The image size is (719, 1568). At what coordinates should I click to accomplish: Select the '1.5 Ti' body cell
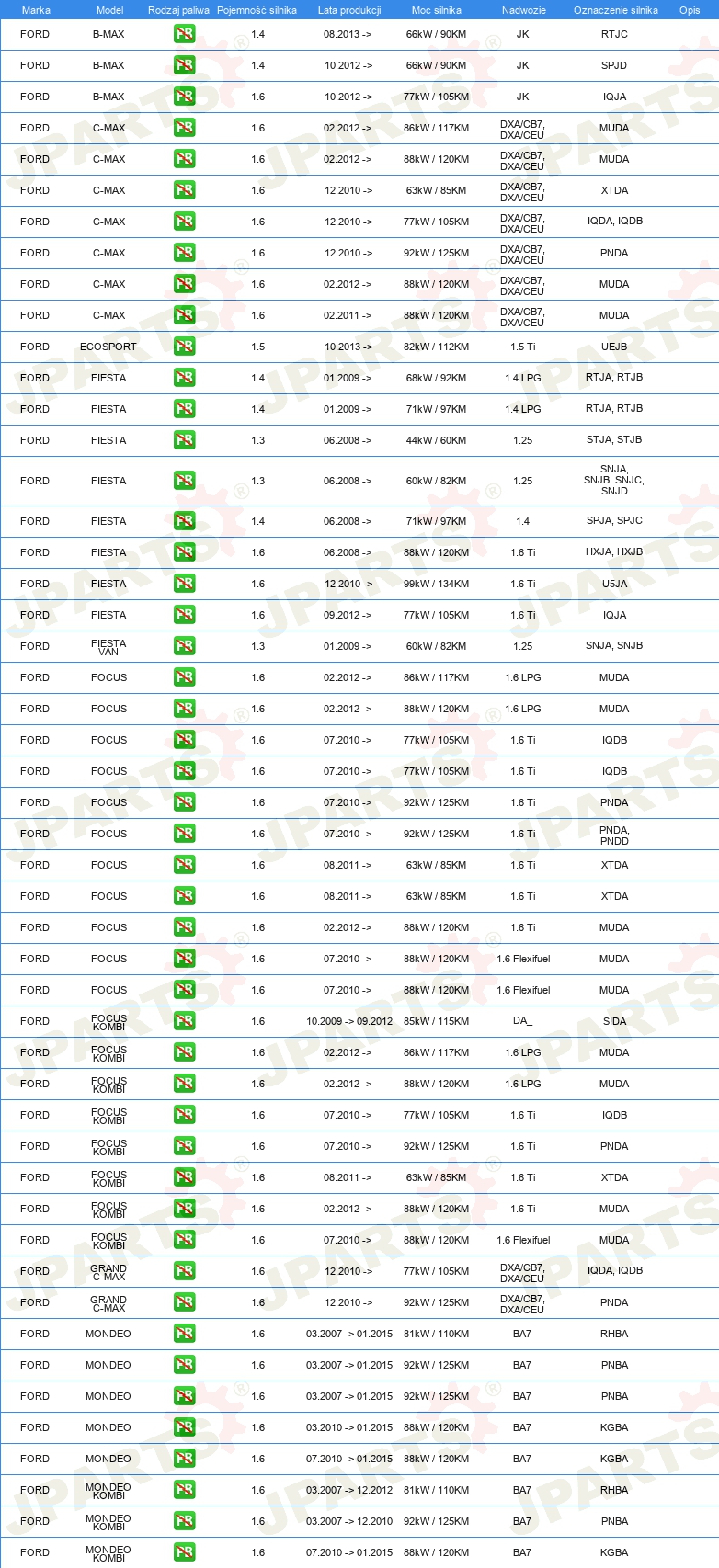[523, 347]
